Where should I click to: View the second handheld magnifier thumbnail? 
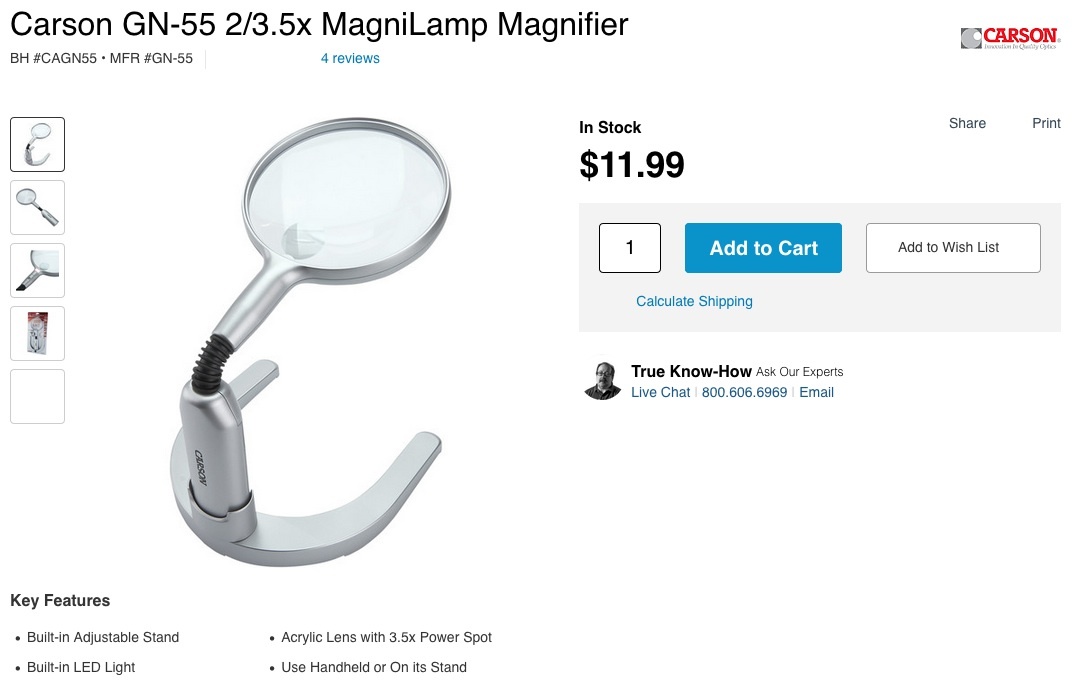click(38, 207)
